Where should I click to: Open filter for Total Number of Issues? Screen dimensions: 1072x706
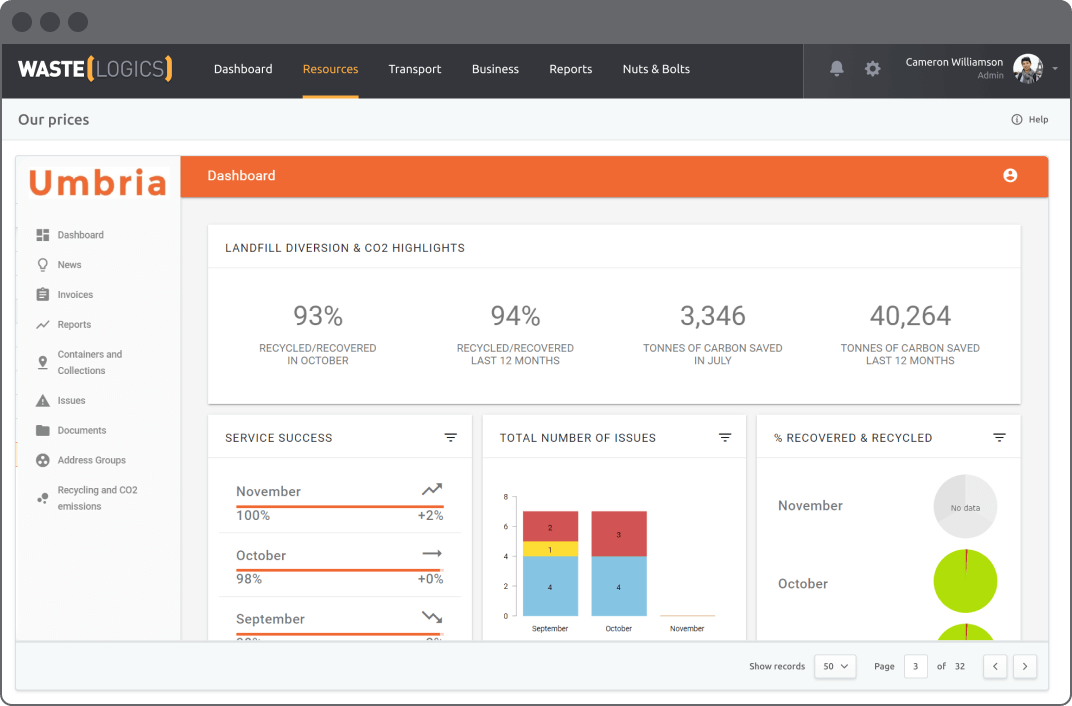[x=725, y=438]
